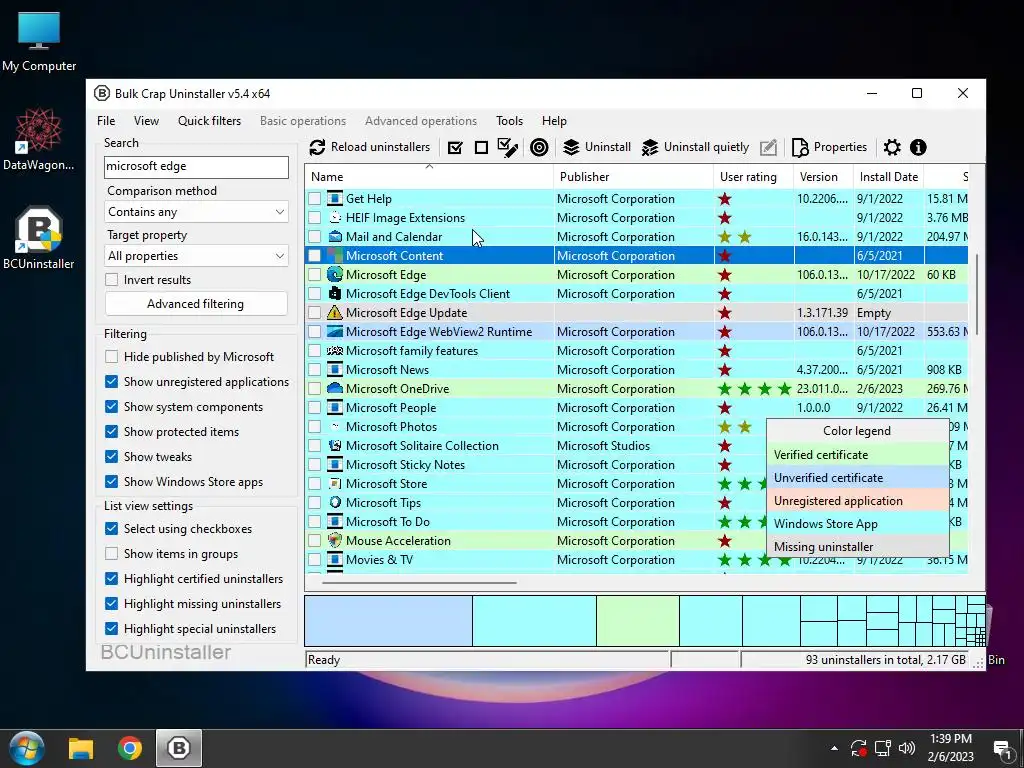Sort by the Name column header
This screenshot has height=768, width=1024.
[x=429, y=177]
